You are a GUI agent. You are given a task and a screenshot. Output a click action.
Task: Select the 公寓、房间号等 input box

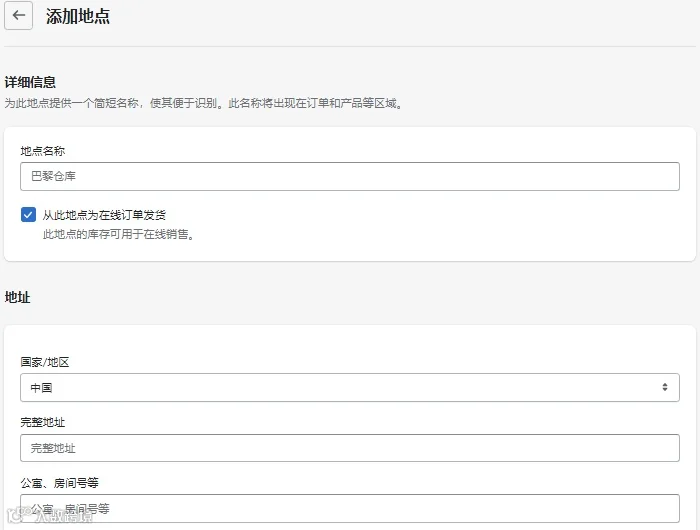[x=350, y=508]
